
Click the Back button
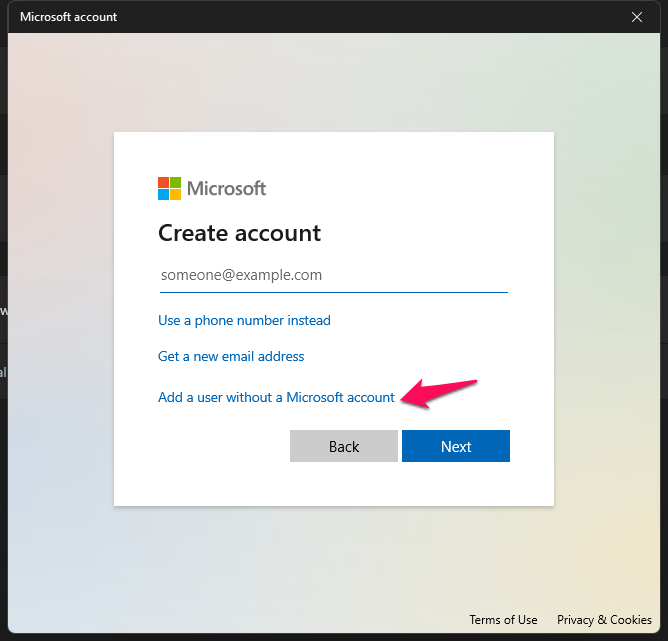click(x=344, y=446)
